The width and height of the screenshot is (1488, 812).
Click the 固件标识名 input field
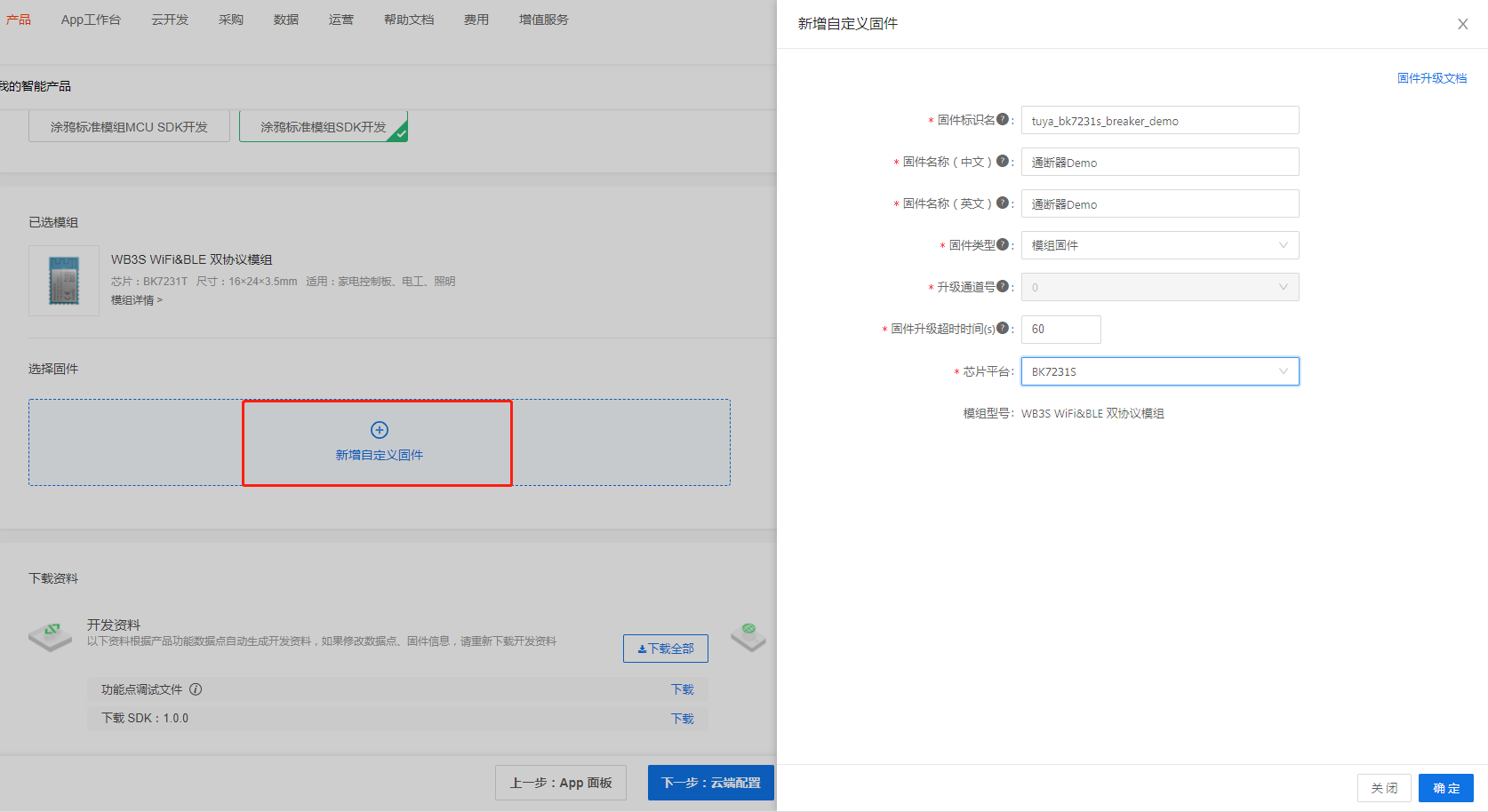coord(1160,120)
